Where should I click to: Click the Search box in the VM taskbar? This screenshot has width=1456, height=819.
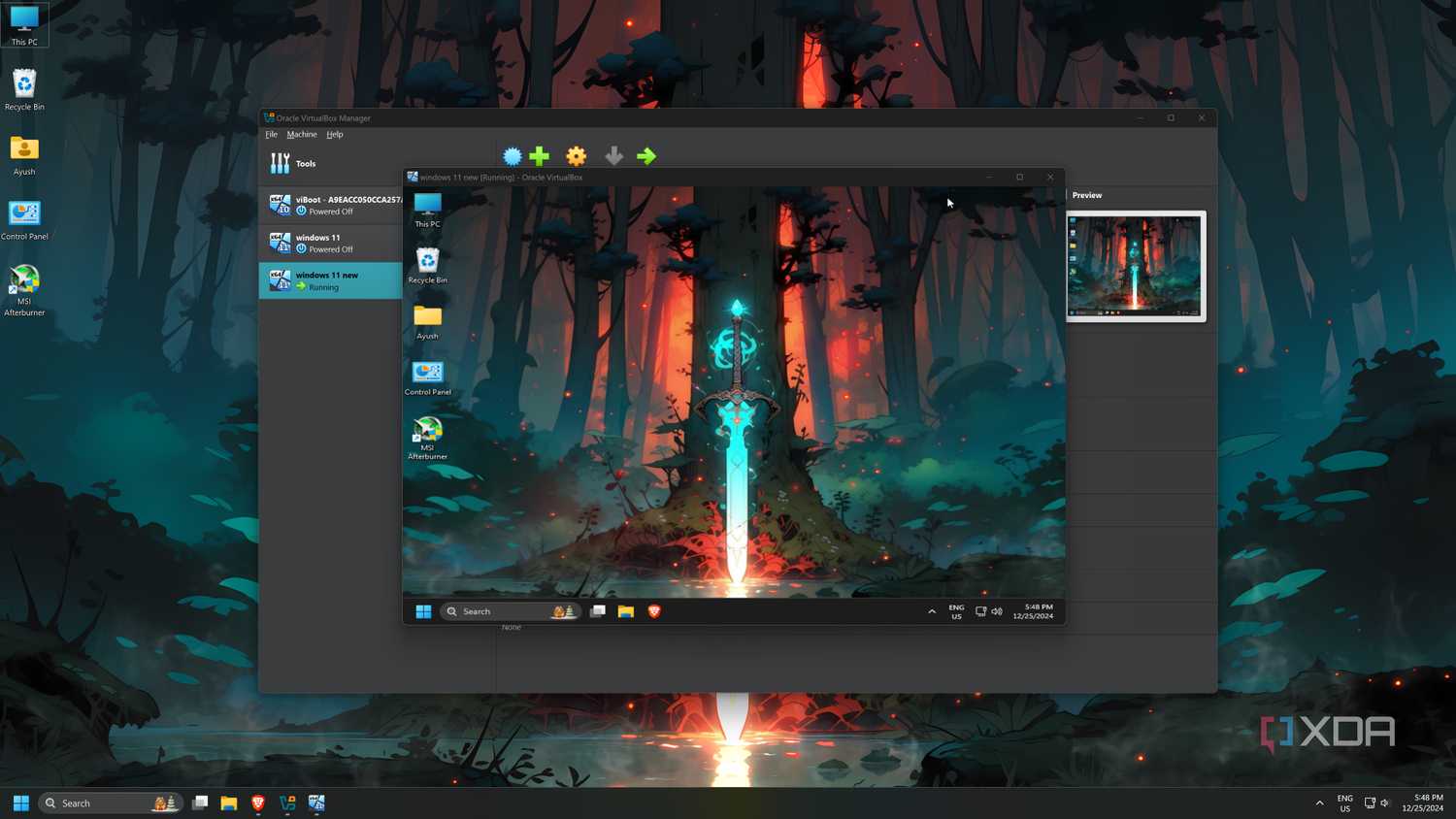click(511, 611)
